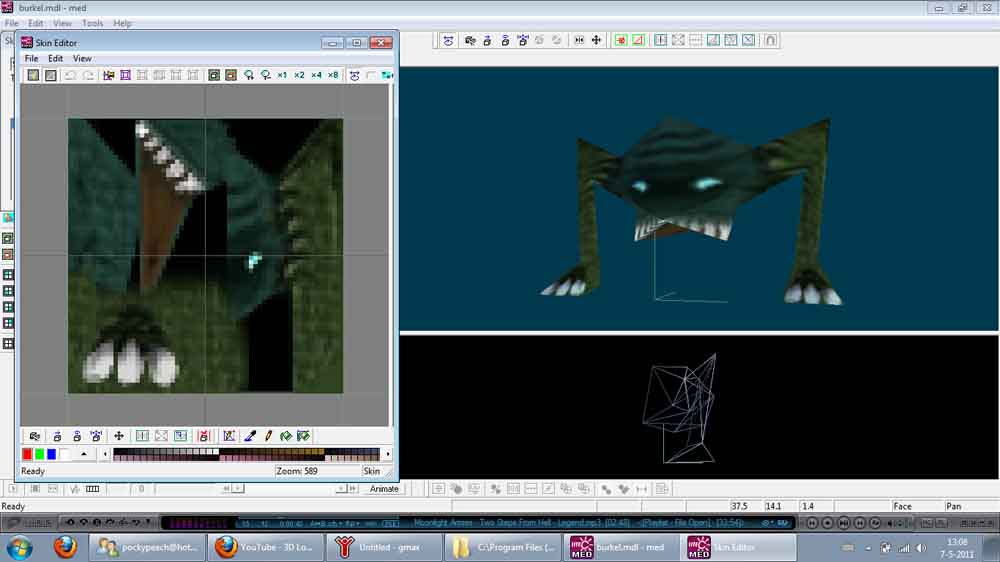Viewport: 1000px width, 562px height.
Task: Open the Skin Editor View menu
Action: 82,59
